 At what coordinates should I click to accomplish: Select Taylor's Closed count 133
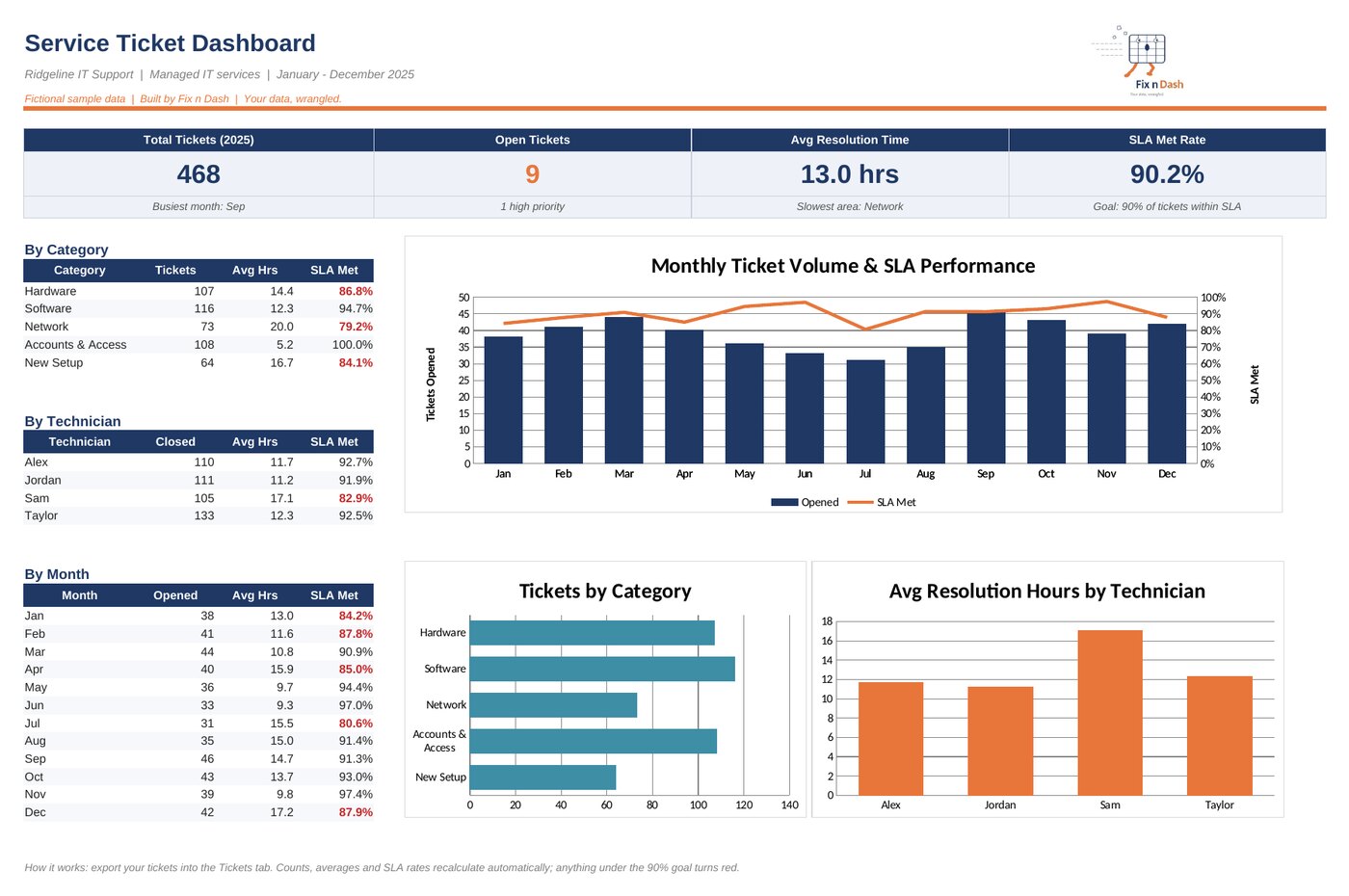[203, 515]
